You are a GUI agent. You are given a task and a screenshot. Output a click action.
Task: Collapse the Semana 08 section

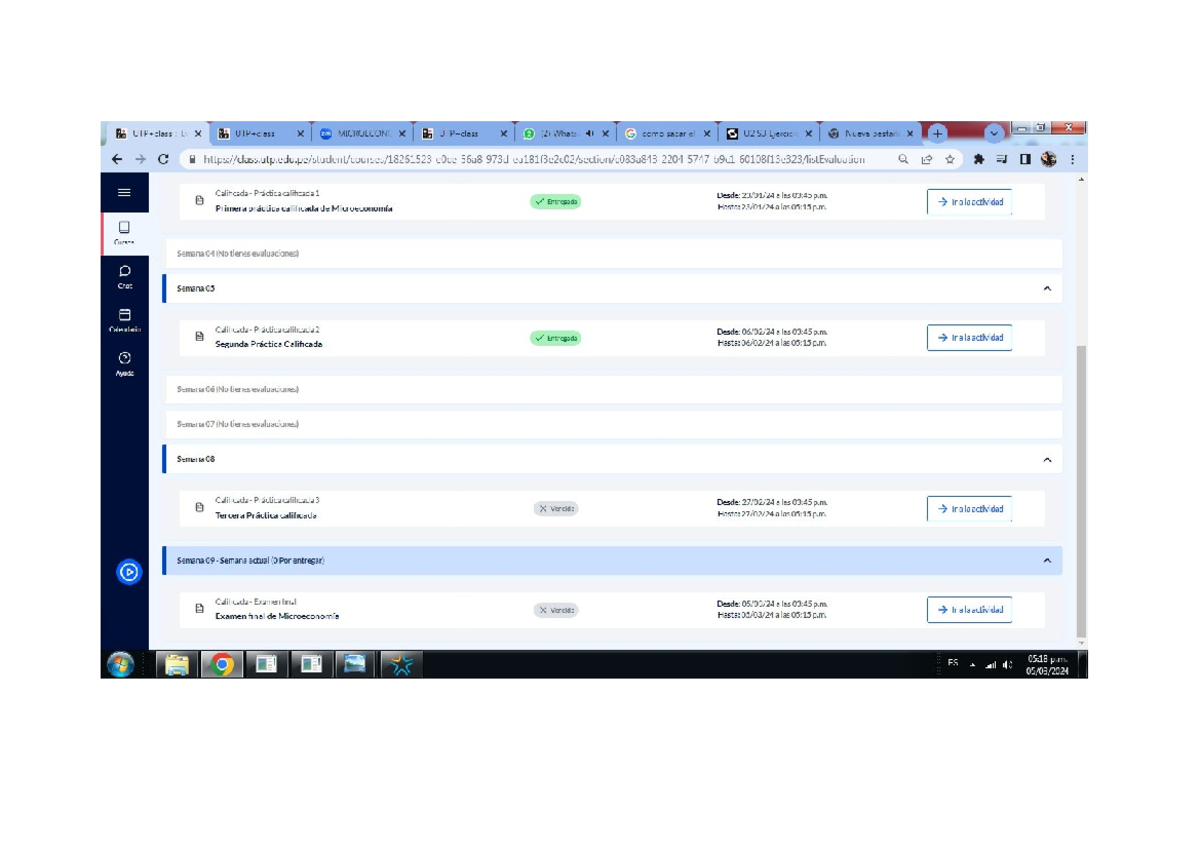(x=1047, y=460)
